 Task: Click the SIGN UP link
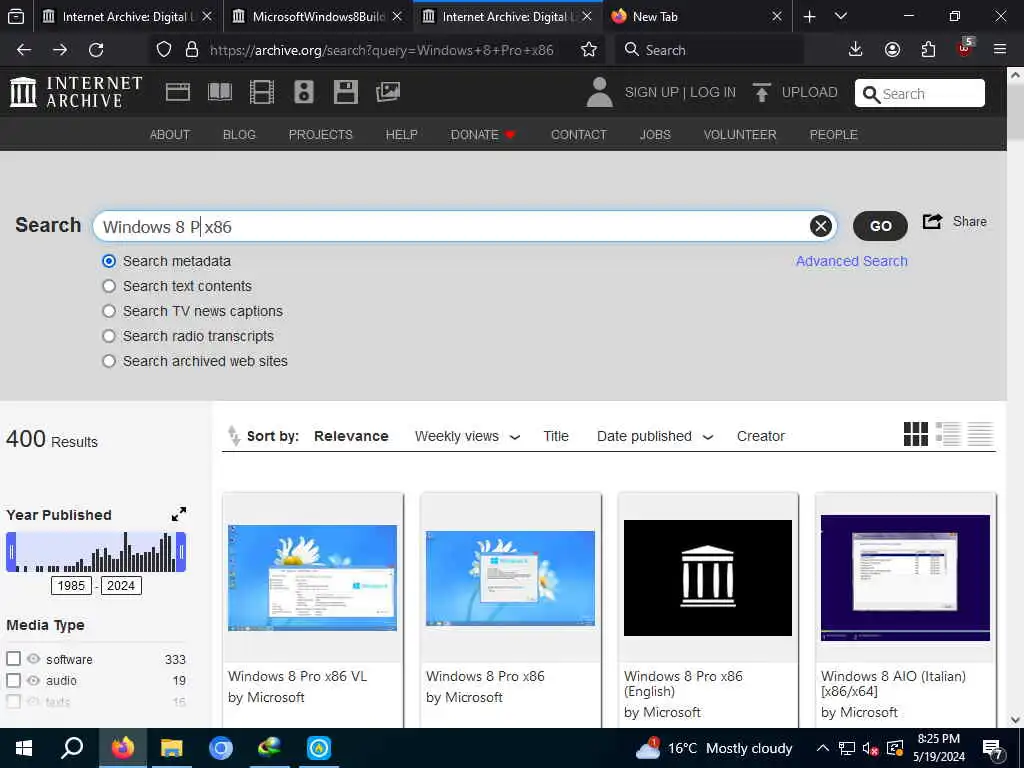pyautogui.click(x=652, y=92)
